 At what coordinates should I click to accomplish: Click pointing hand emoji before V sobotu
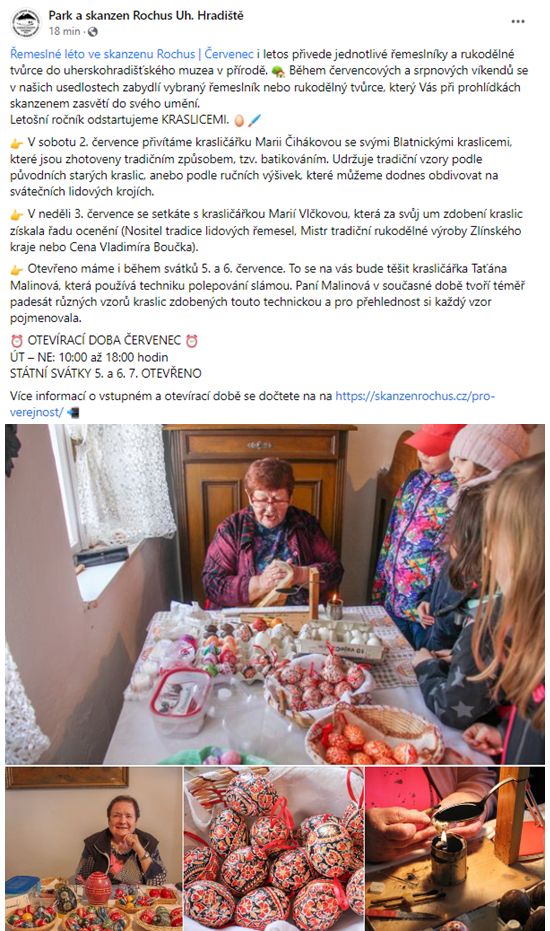coord(17,143)
